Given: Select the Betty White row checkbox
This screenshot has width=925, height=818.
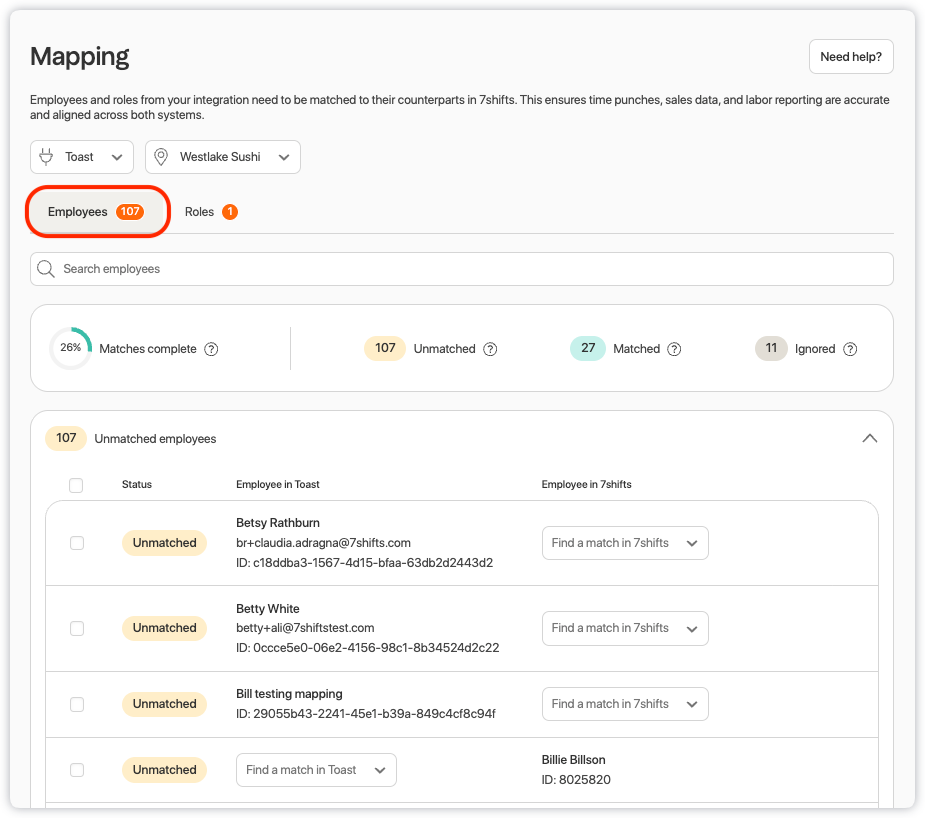Looking at the screenshot, I should (77, 628).
